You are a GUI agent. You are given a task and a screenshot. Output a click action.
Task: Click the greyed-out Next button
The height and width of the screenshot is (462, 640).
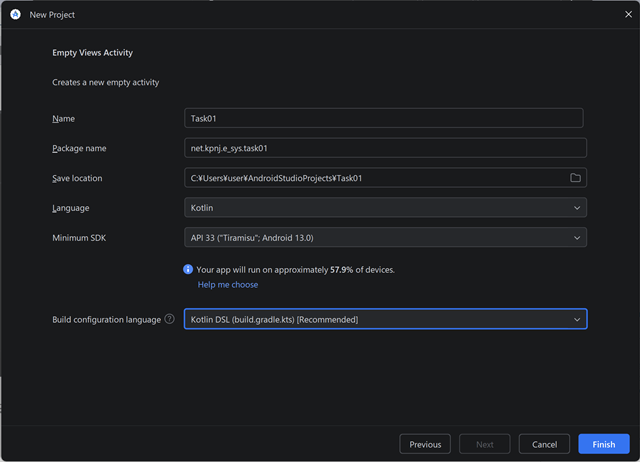[x=484, y=444]
